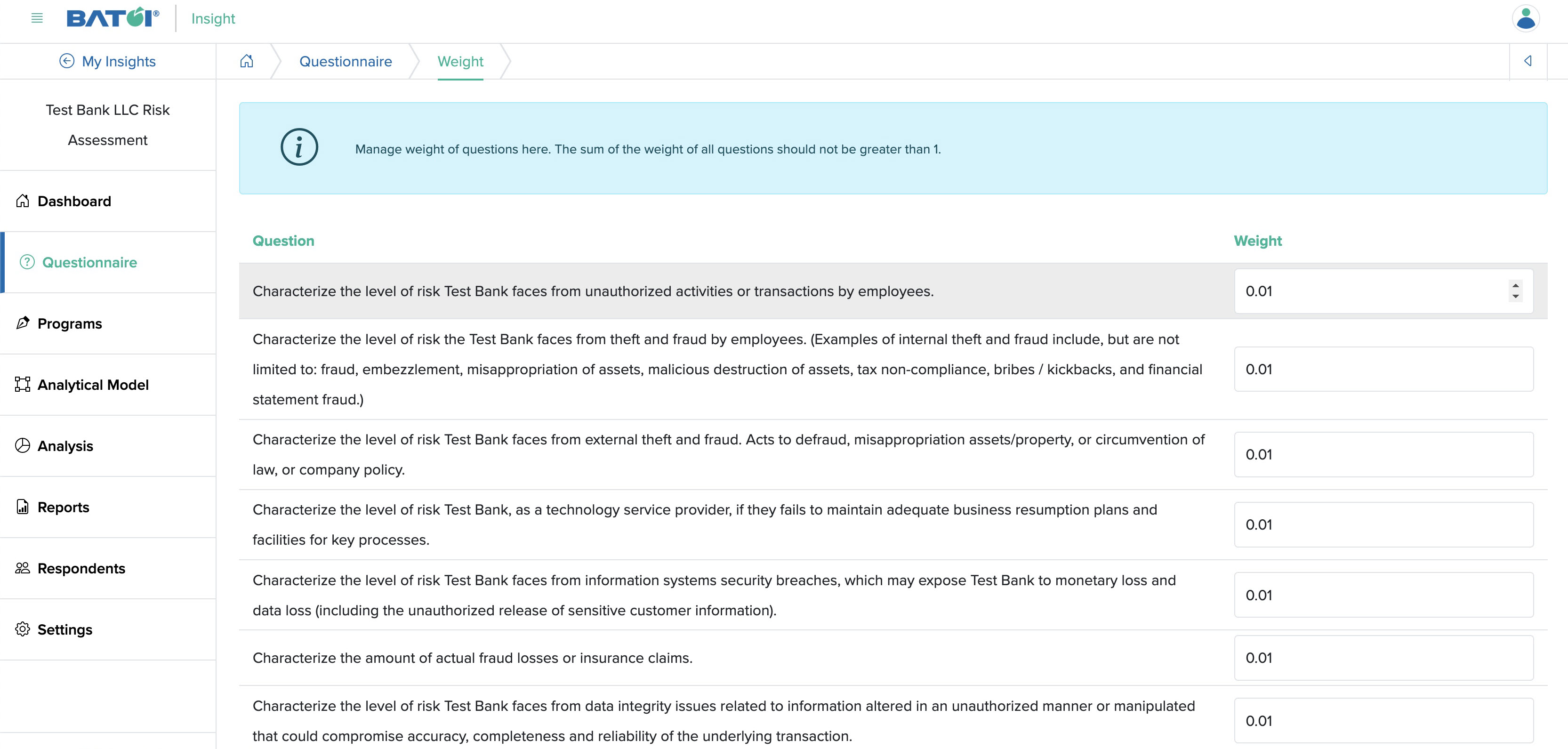Click the Analysis pie chart icon

(x=23, y=446)
